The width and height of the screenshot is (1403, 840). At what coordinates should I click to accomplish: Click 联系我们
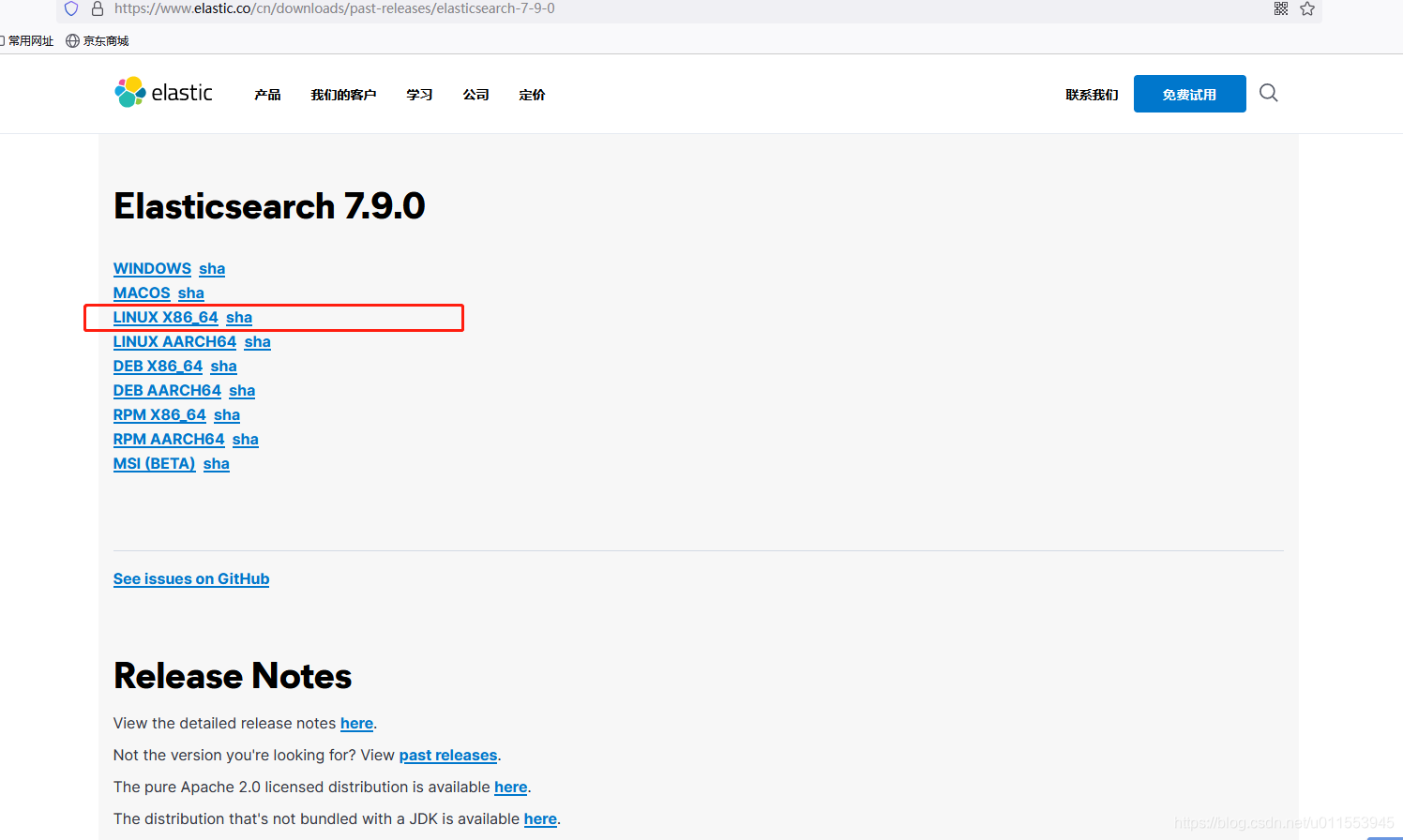pos(1091,94)
